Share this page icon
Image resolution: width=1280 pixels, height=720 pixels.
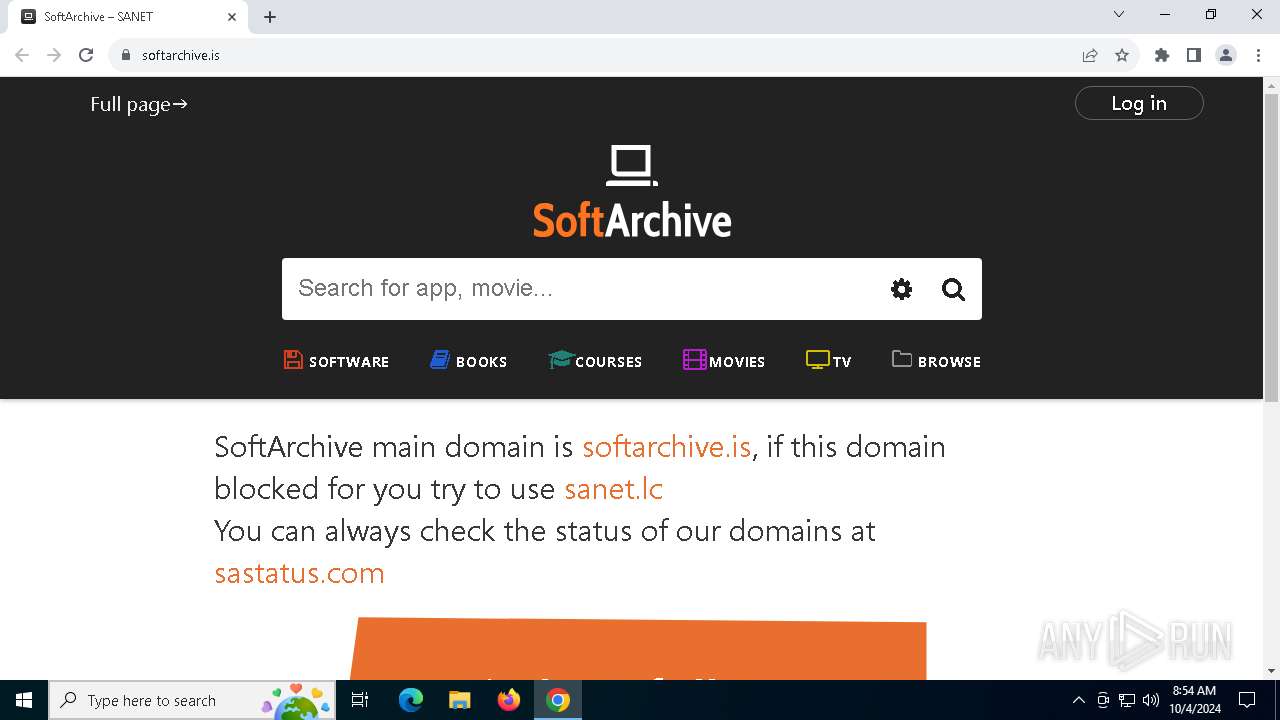(1090, 55)
